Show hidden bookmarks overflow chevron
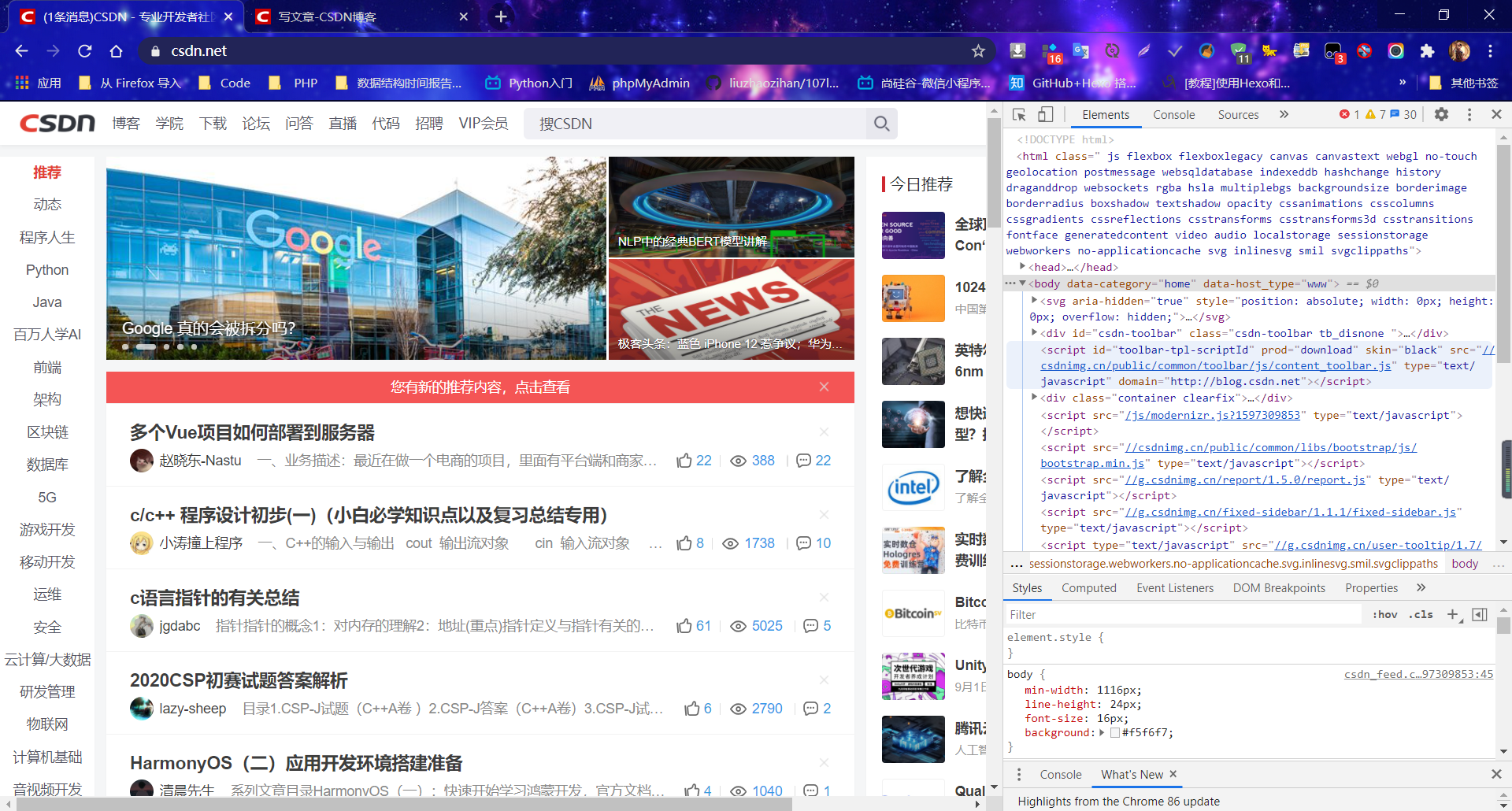The image size is (1512, 811). pos(1402,83)
